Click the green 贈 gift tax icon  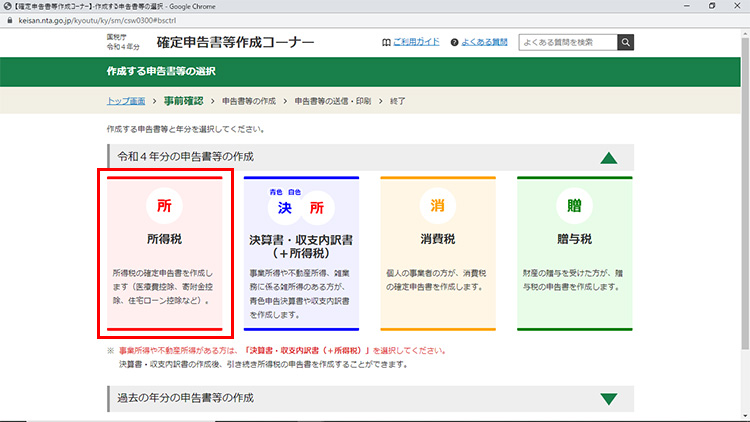(574, 206)
